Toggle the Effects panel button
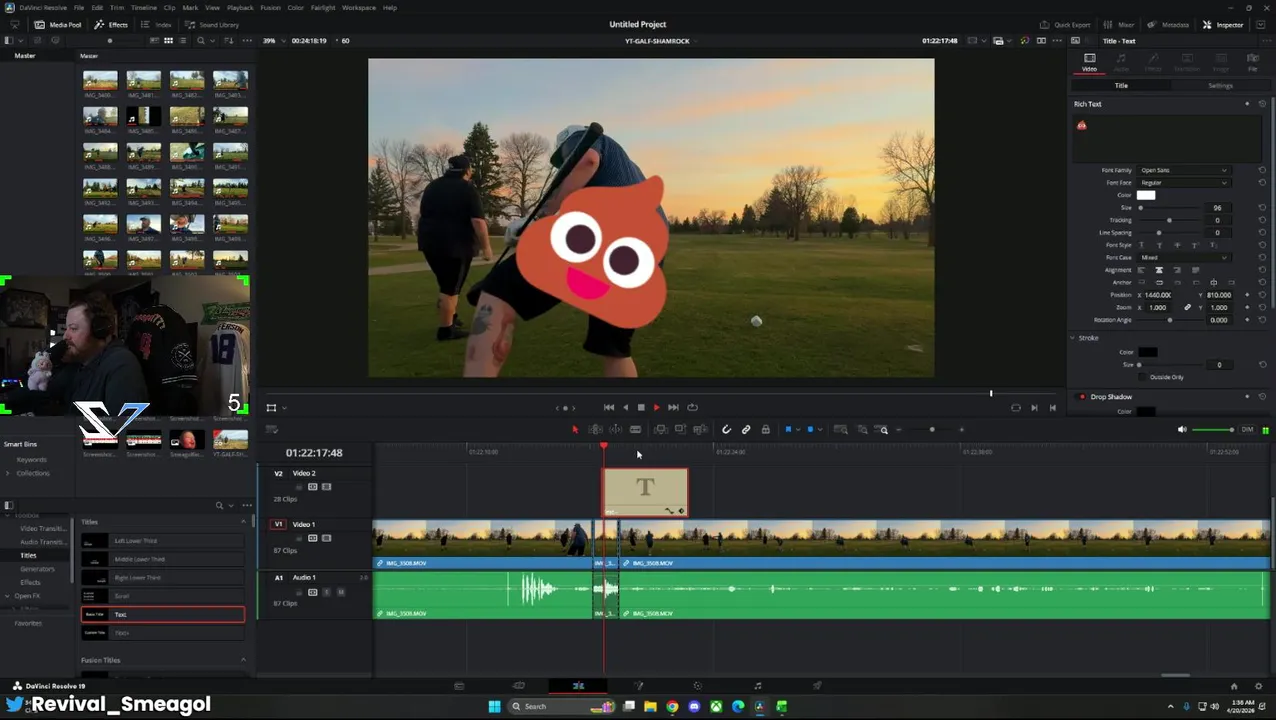Screen dimensions: 1276x720 click(x=112, y=24)
